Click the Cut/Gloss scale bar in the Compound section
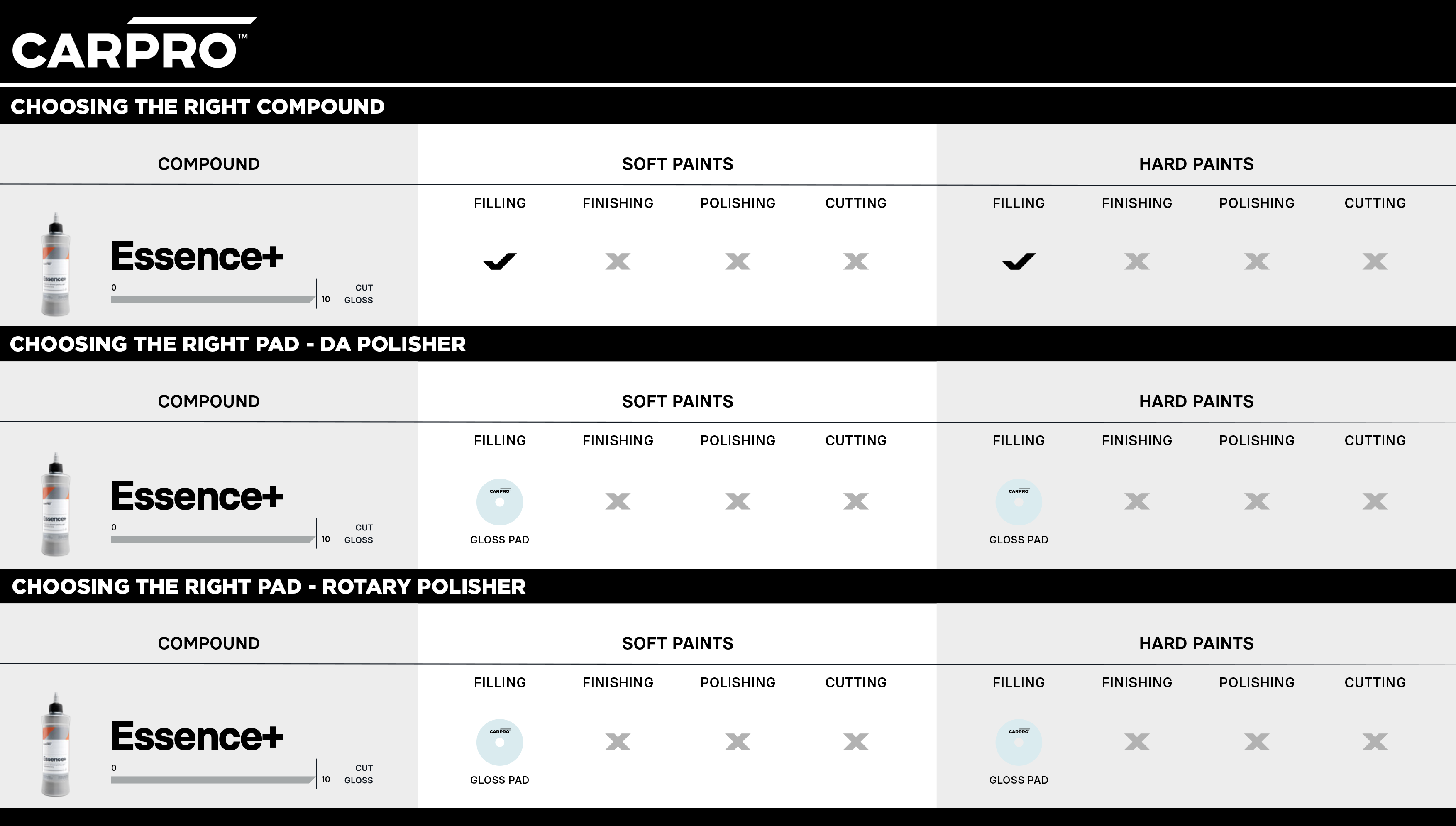Viewport: 1456px width, 826px height. click(x=213, y=300)
